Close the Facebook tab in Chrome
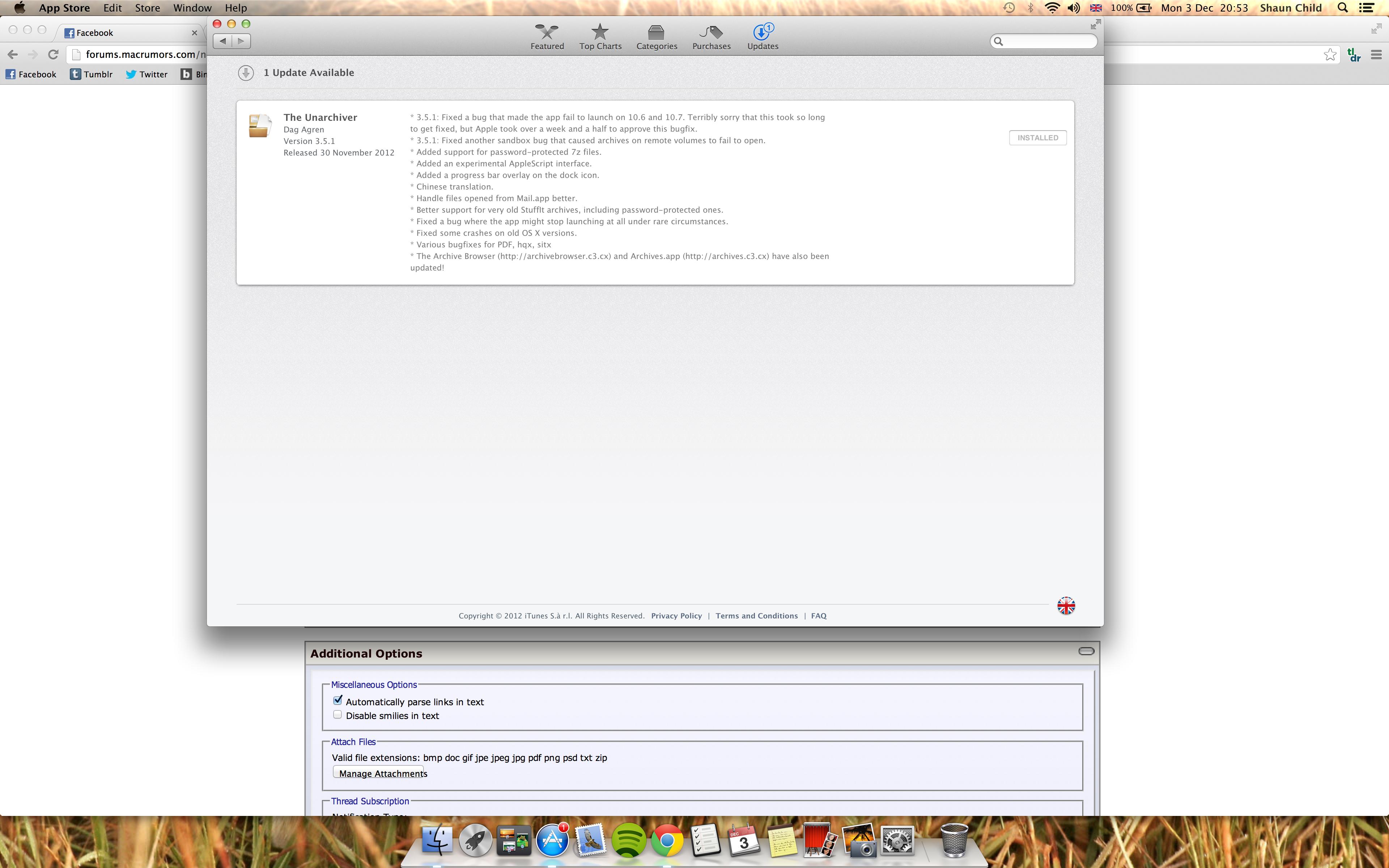This screenshot has width=1389, height=868. tap(194, 33)
